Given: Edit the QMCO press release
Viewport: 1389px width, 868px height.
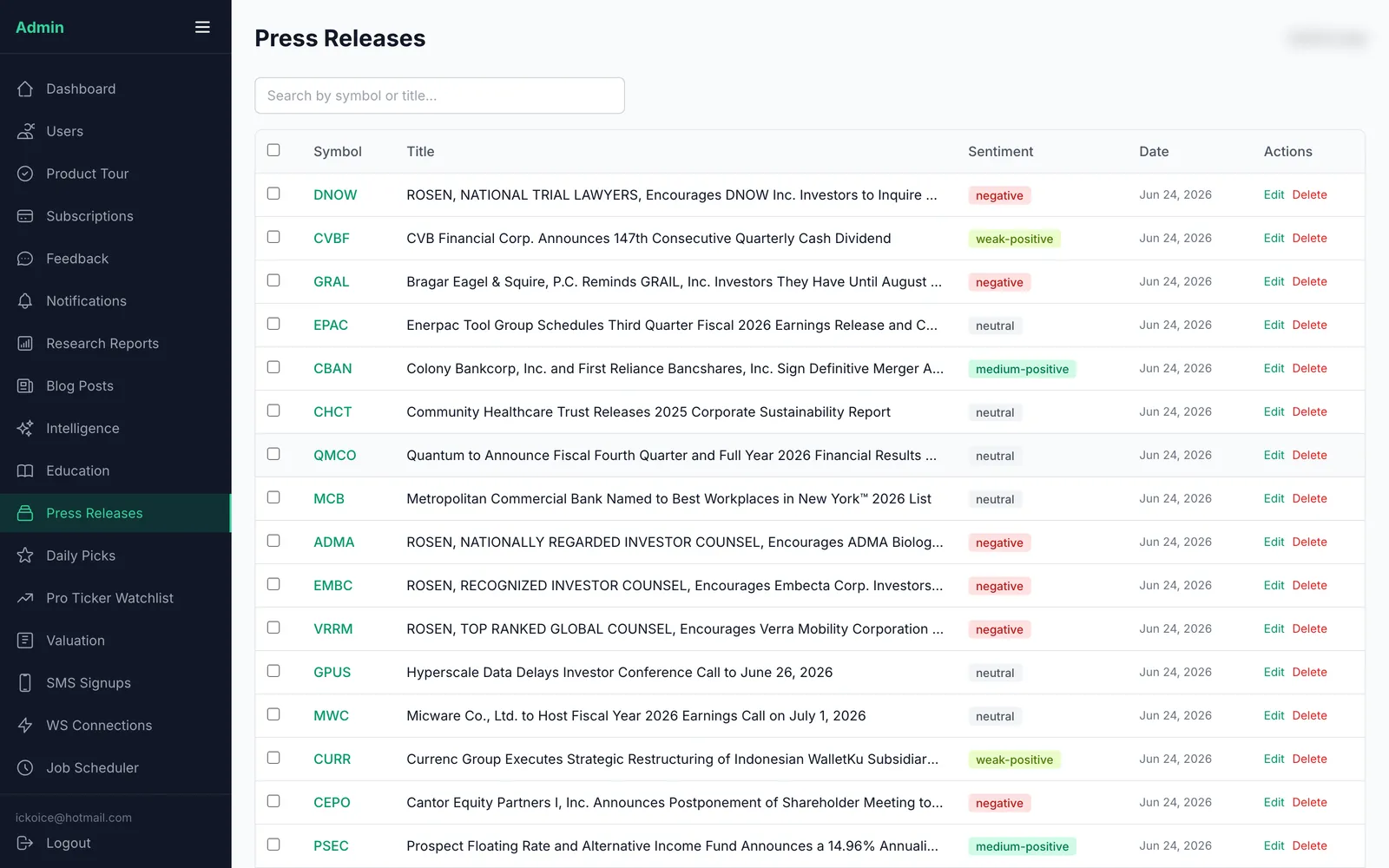Looking at the screenshot, I should [1274, 455].
